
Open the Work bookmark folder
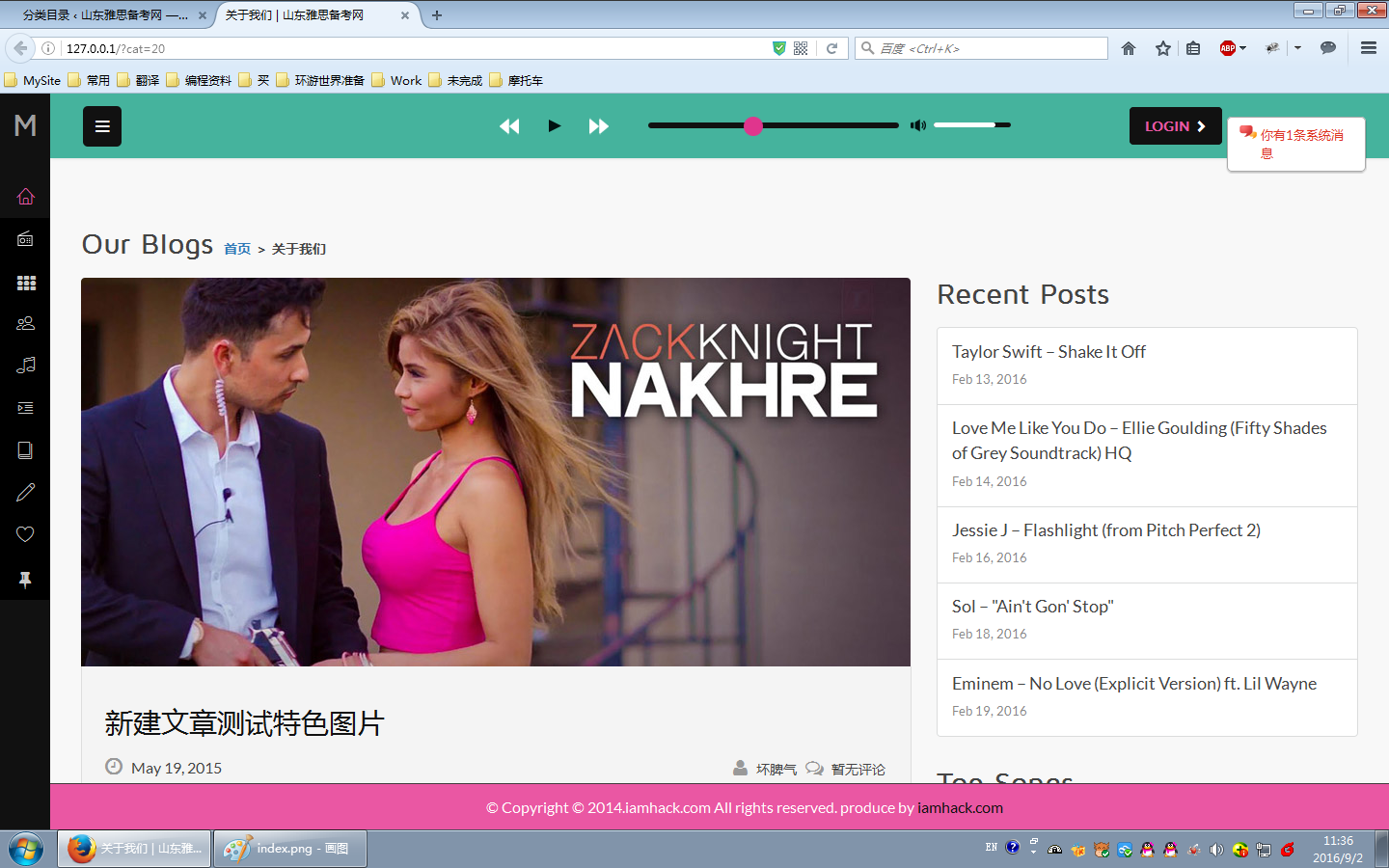click(x=396, y=80)
